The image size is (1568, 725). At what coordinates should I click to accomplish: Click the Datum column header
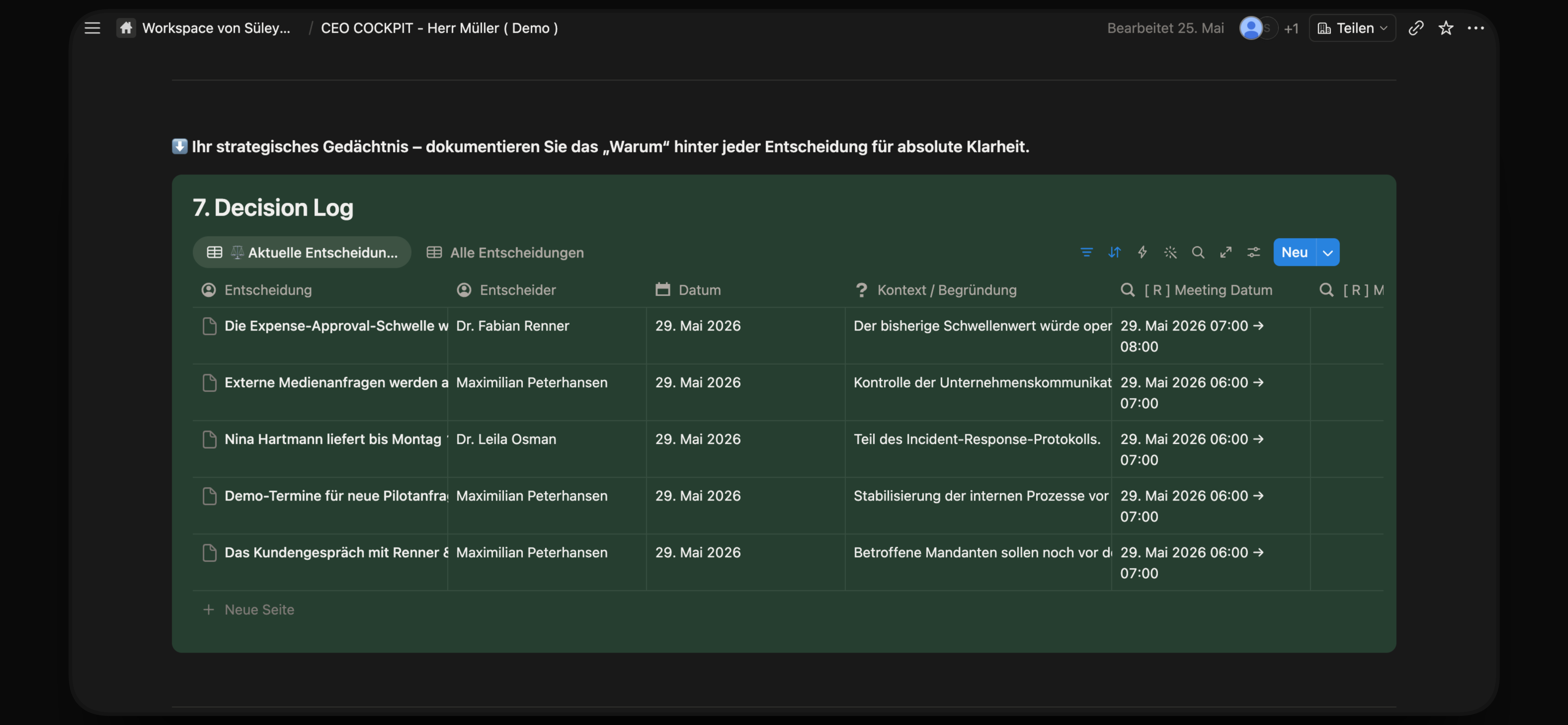point(746,290)
